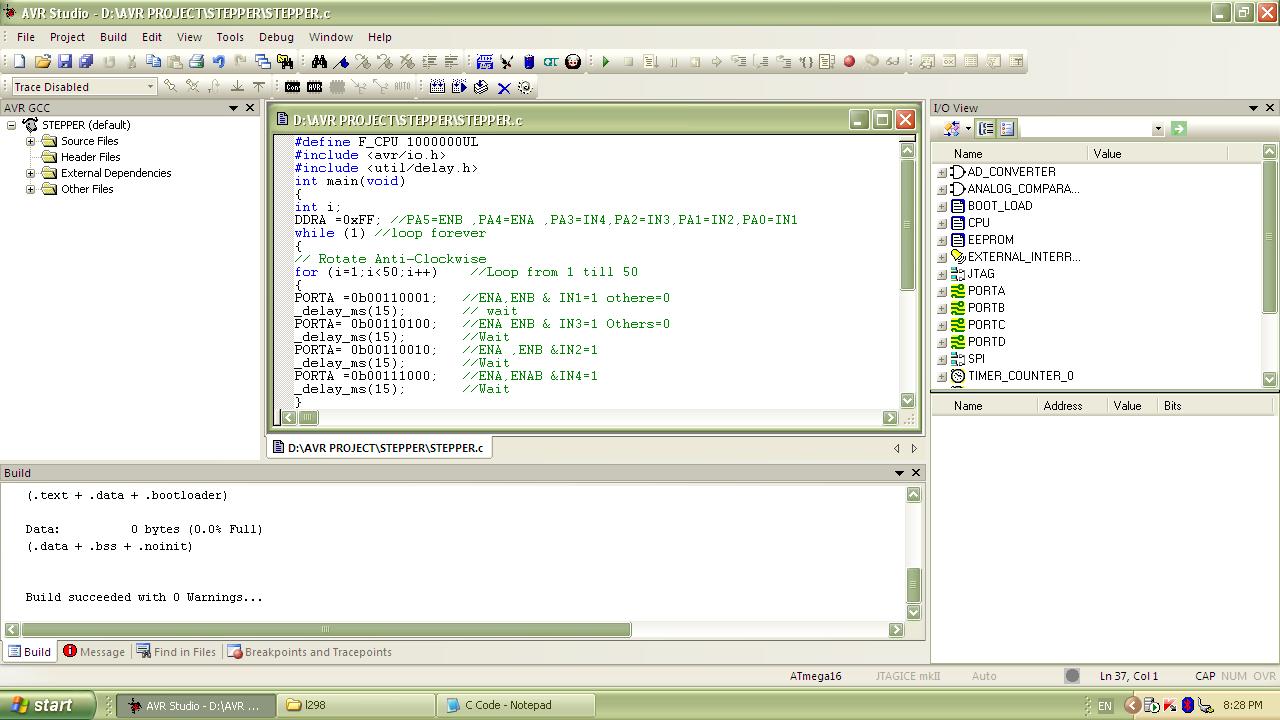Image resolution: width=1280 pixels, height=720 pixels.
Task: Click the red Toggle Breakpoint icon
Action: [849, 61]
